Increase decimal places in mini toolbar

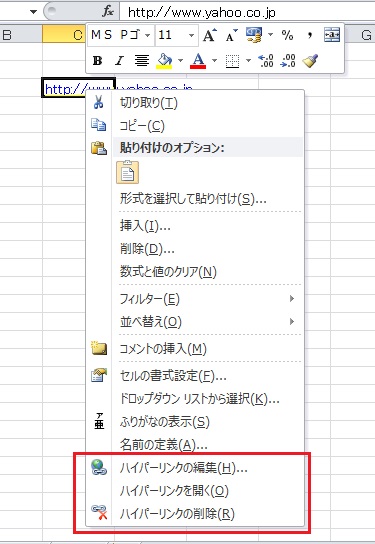coord(266,61)
